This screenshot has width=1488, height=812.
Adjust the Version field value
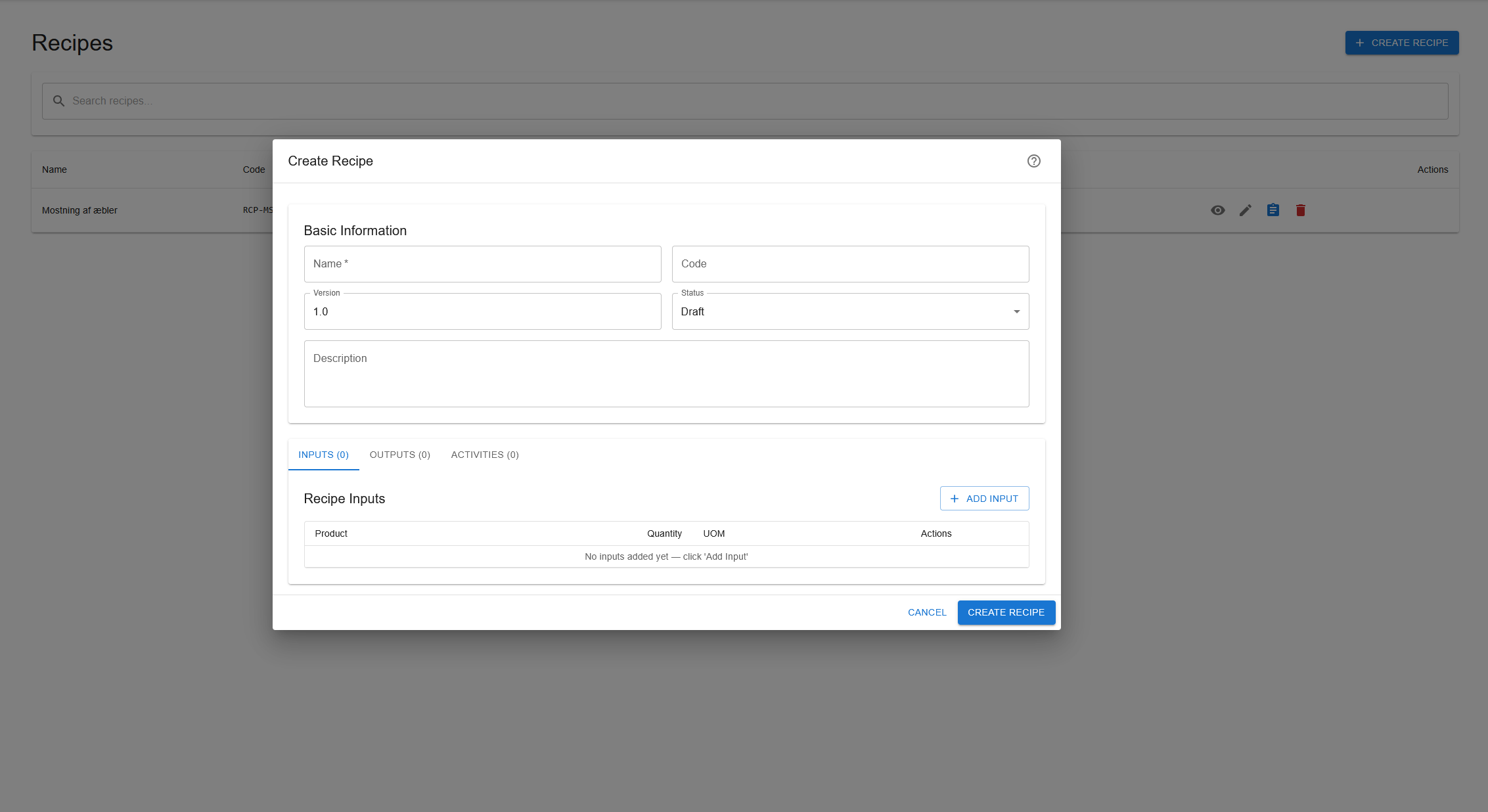click(x=482, y=311)
